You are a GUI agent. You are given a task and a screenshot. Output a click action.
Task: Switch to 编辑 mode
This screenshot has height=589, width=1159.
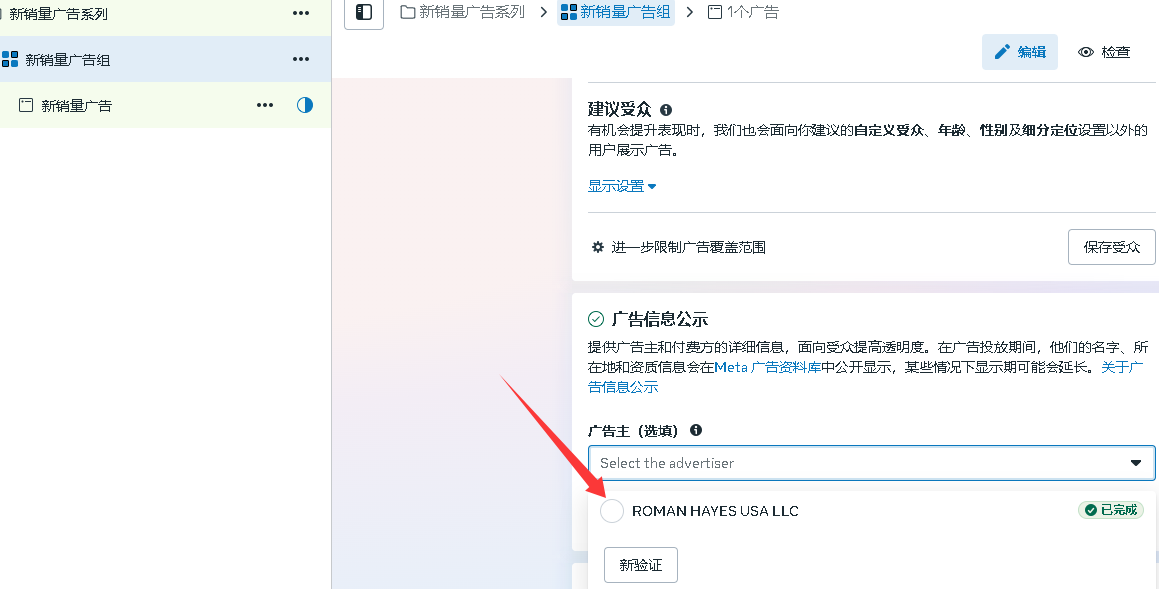coord(1020,52)
